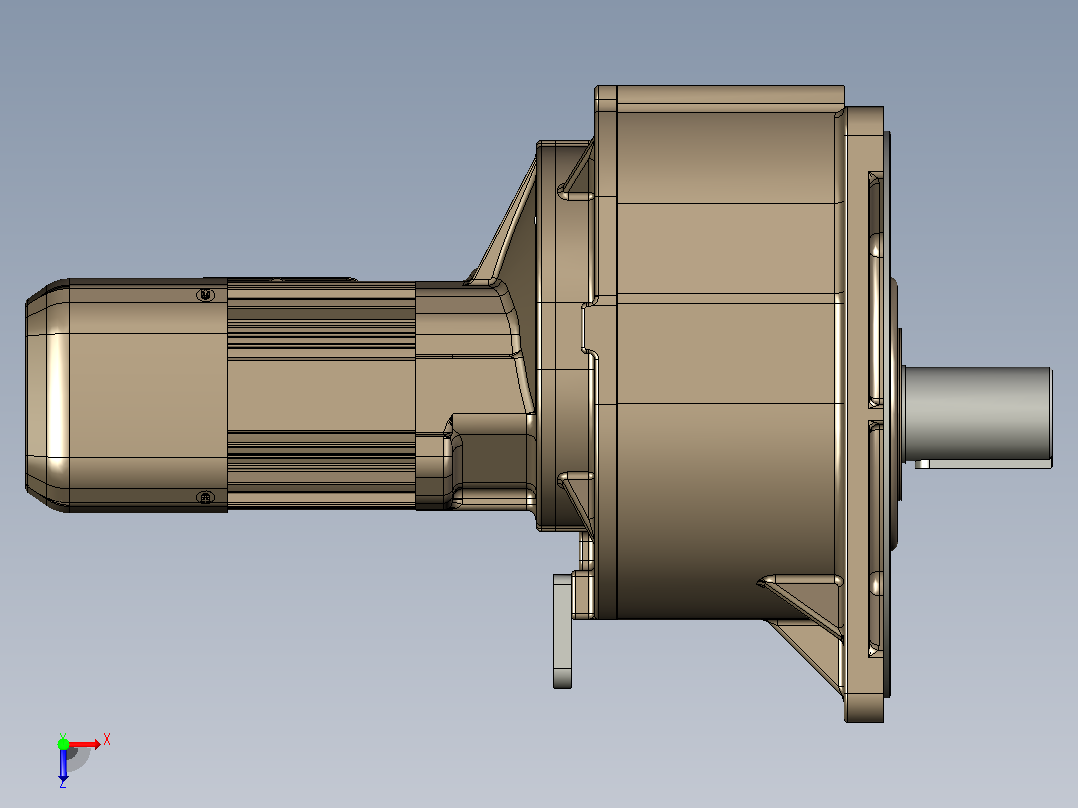Select the lower screw on the motor cover

click(205, 497)
